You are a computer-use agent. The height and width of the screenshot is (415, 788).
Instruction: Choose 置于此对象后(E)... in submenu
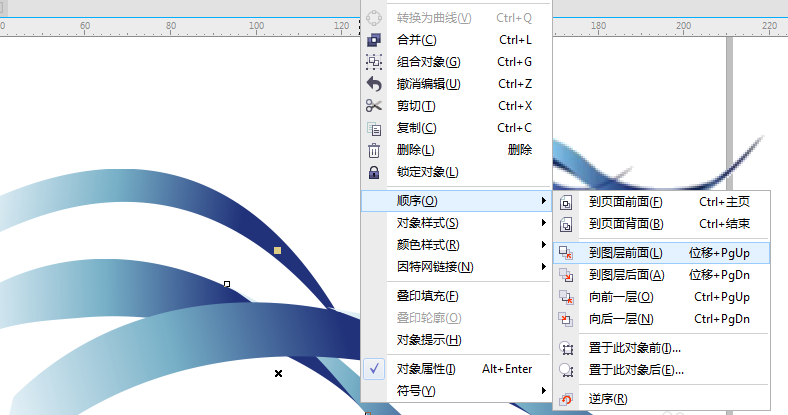pos(661,370)
